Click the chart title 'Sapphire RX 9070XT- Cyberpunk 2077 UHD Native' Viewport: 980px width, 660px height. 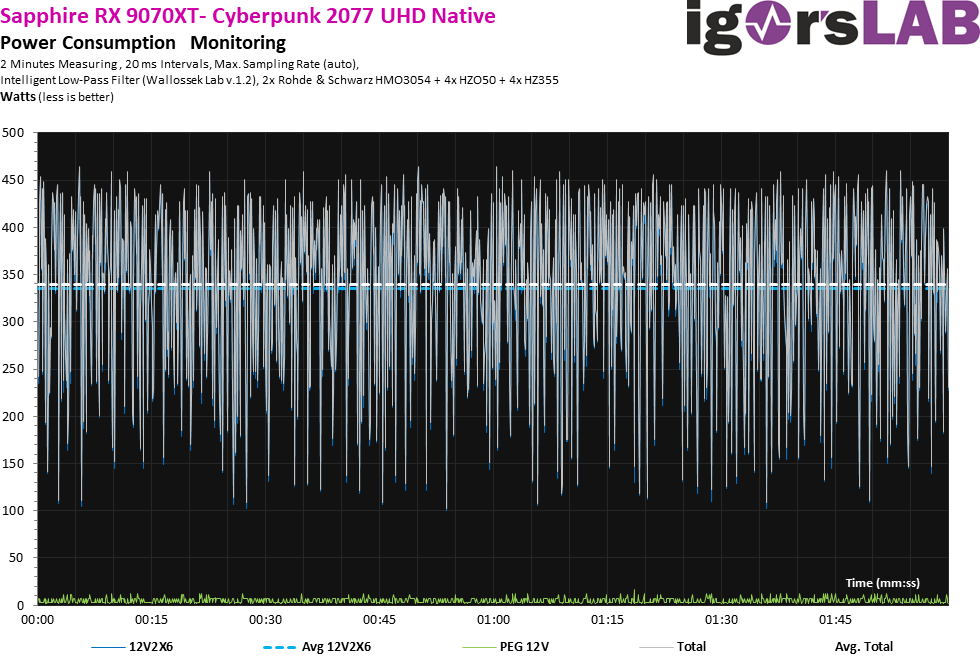point(248,15)
